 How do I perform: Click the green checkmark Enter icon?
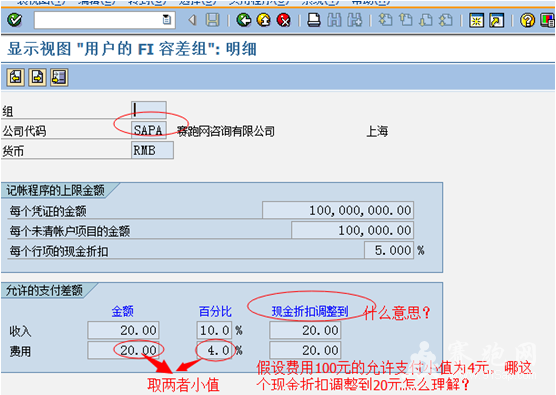click(15, 20)
